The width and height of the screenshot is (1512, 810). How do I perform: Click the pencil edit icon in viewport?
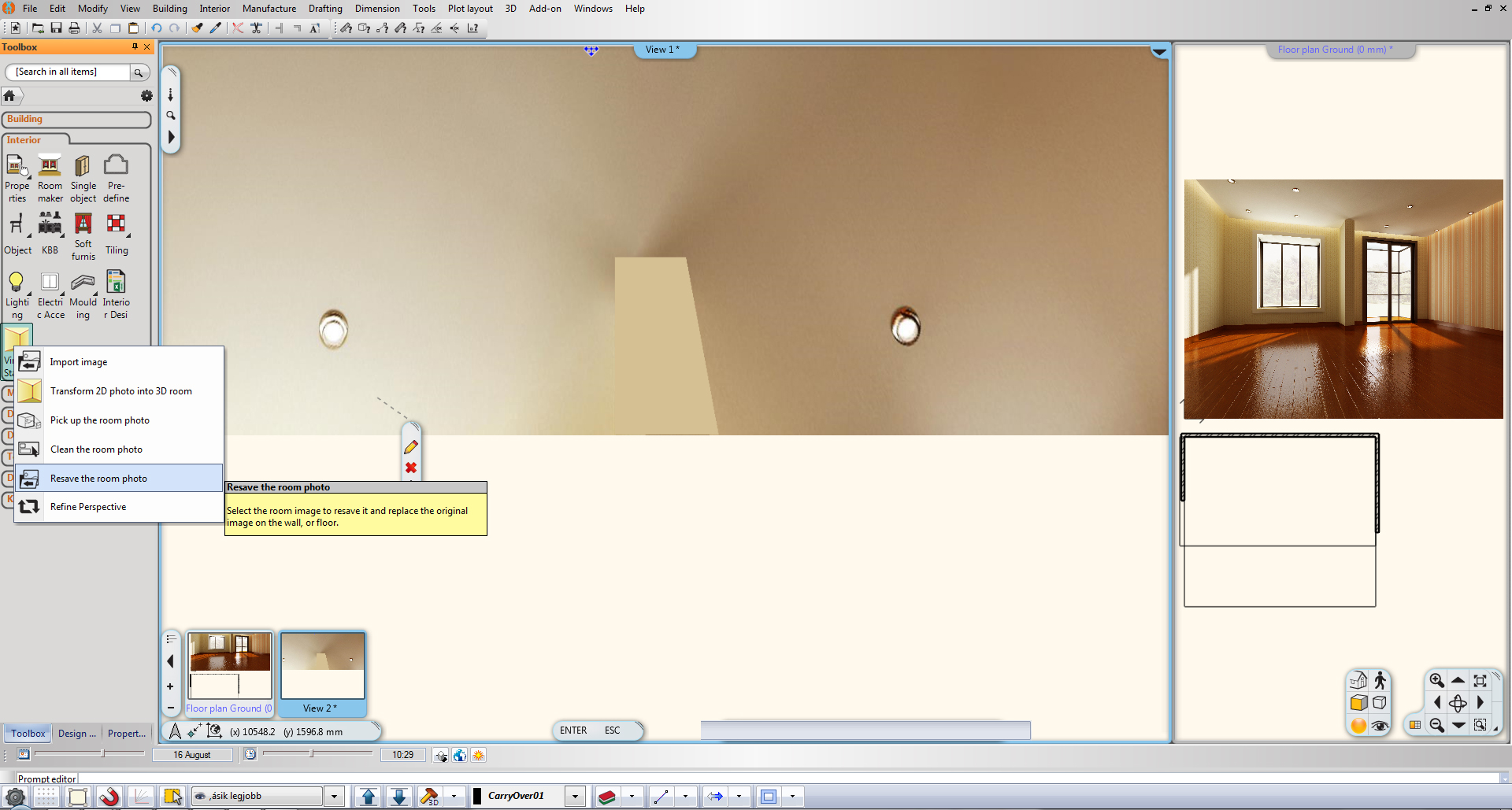pyautogui.click(x=411, y=447)
